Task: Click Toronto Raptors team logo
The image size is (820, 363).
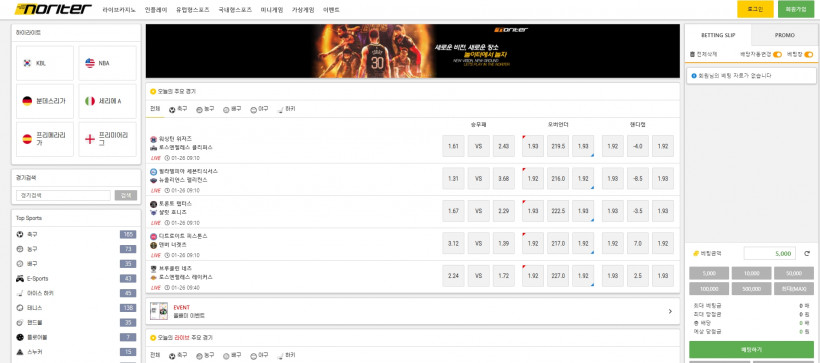Action: [153, 204]
